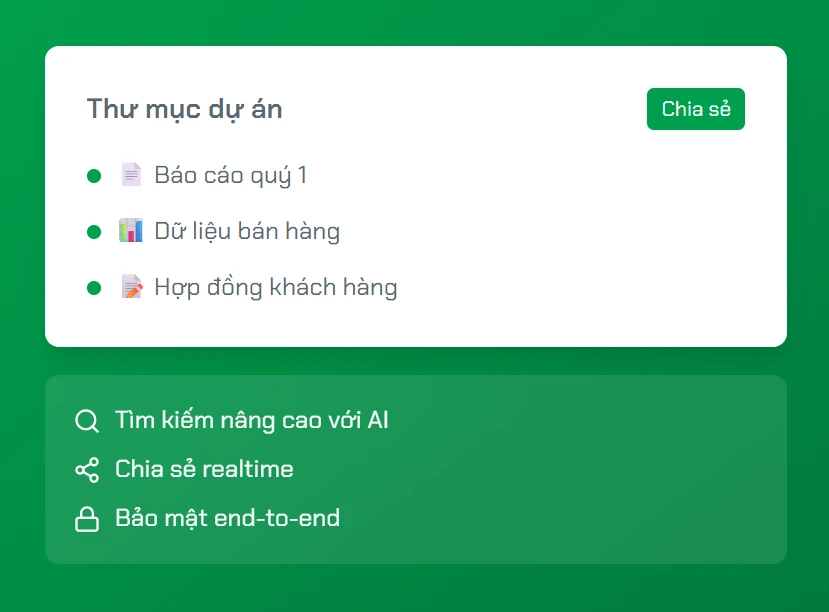Click the magnifier search icon
Screen dimensions: 829x612
click(x=87, y=420)
